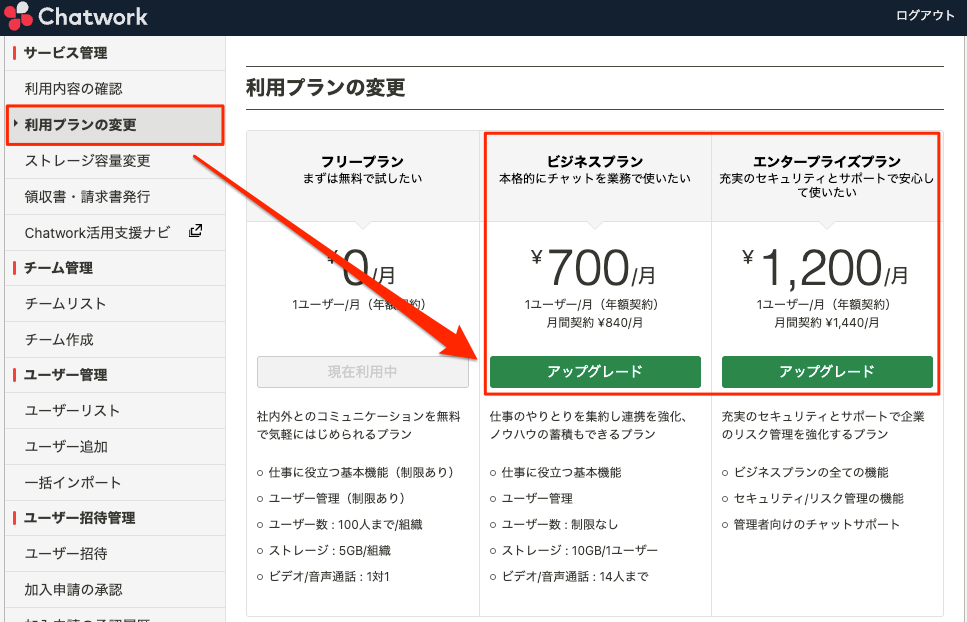The width and height of the screenshot is (967, 622).
Task: Click the 利用プランの変更 page title
Action: 326,88
